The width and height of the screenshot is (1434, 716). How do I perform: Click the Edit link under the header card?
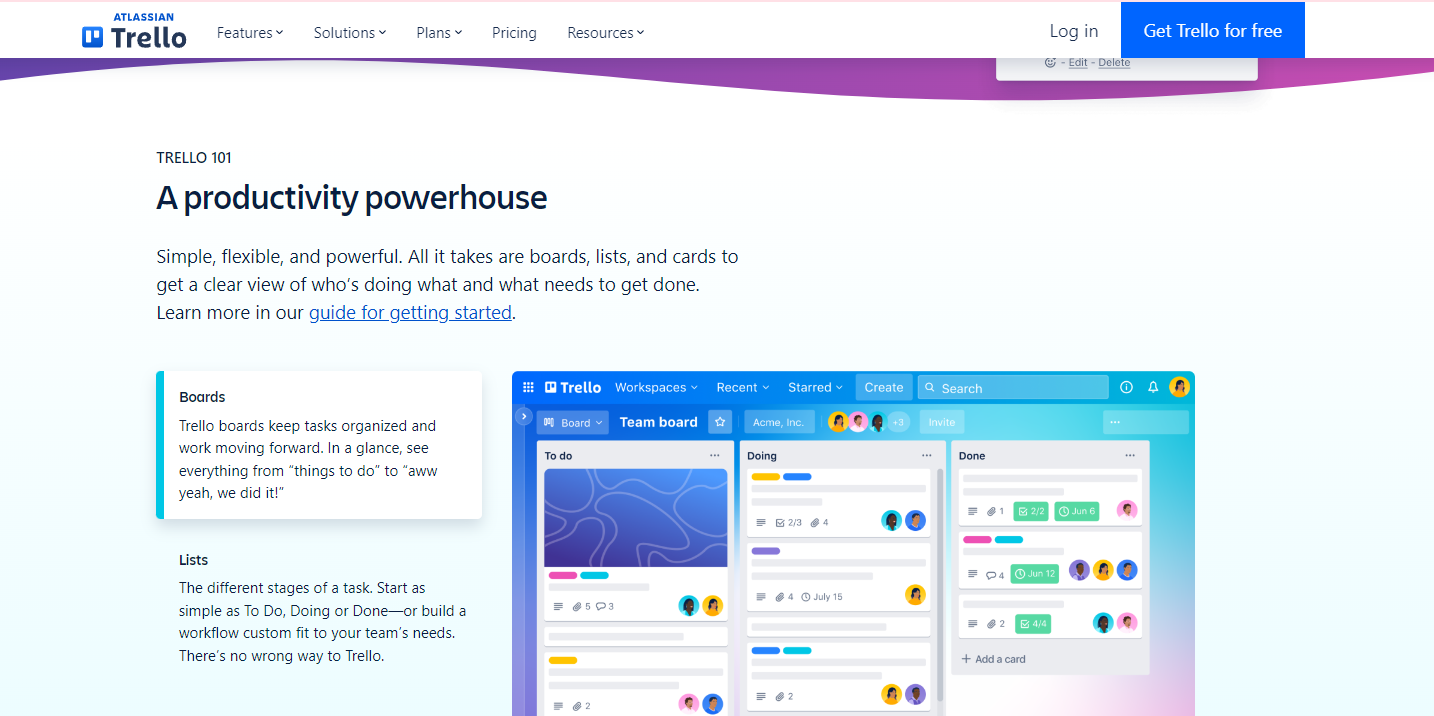pos(1078,62)
